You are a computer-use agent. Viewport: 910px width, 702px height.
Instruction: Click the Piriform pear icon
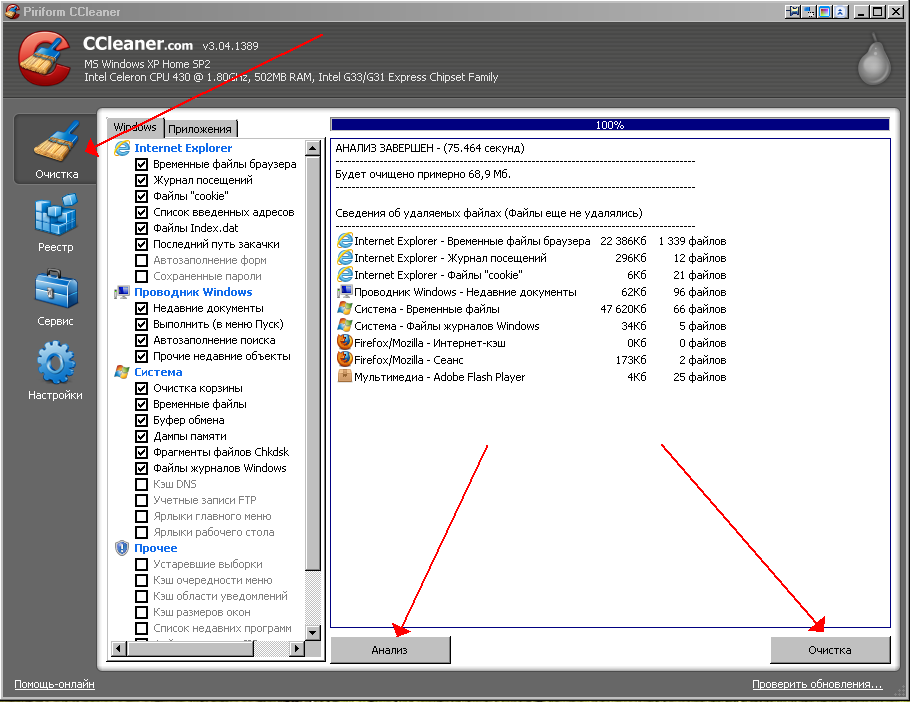[x=874, y=60]
